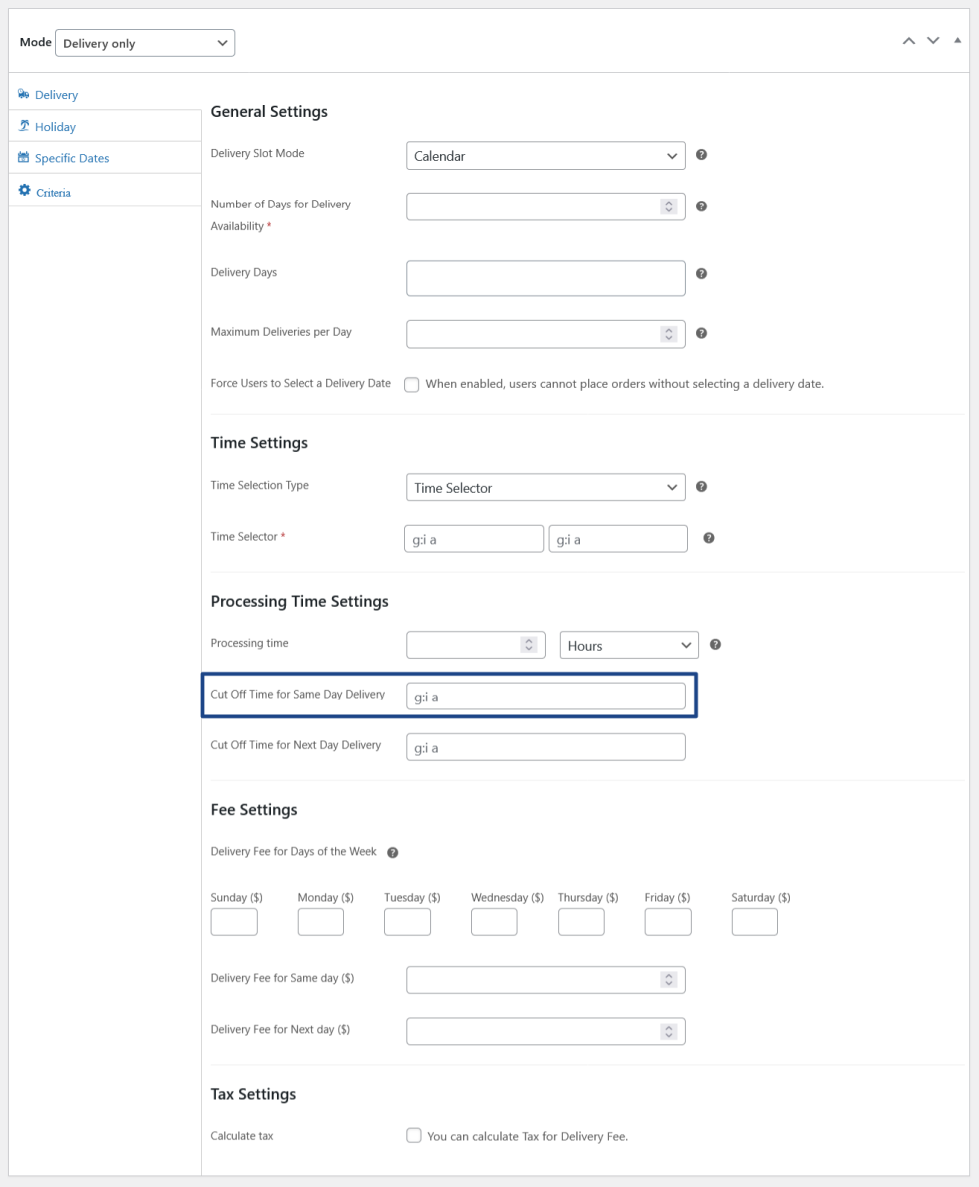This screenshot has height=1187, width=979.
Task: Open the Specific Dates tab
Action: click(72, 158)
